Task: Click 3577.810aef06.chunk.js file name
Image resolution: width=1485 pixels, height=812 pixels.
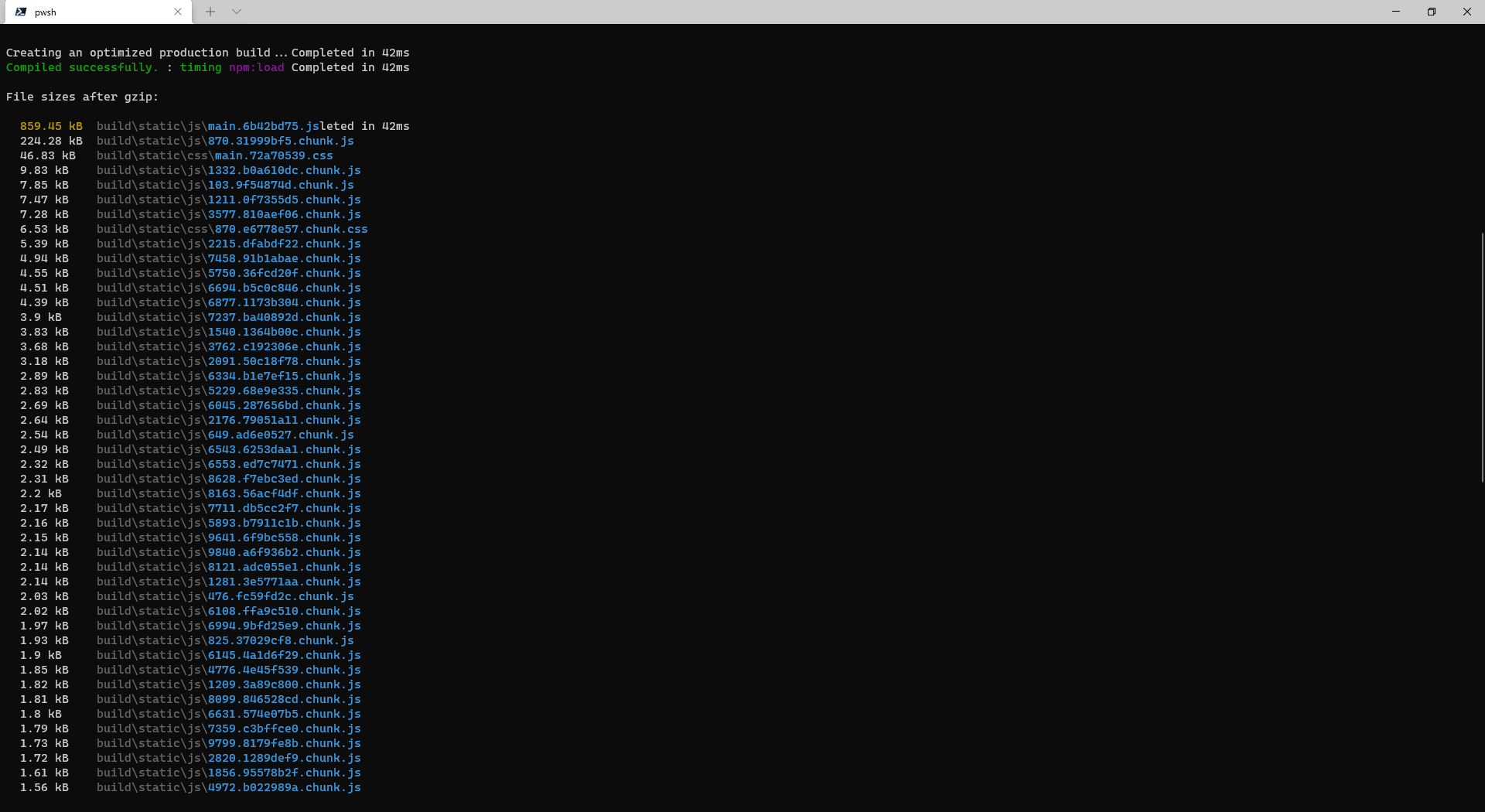Action: tap(285, 214)
